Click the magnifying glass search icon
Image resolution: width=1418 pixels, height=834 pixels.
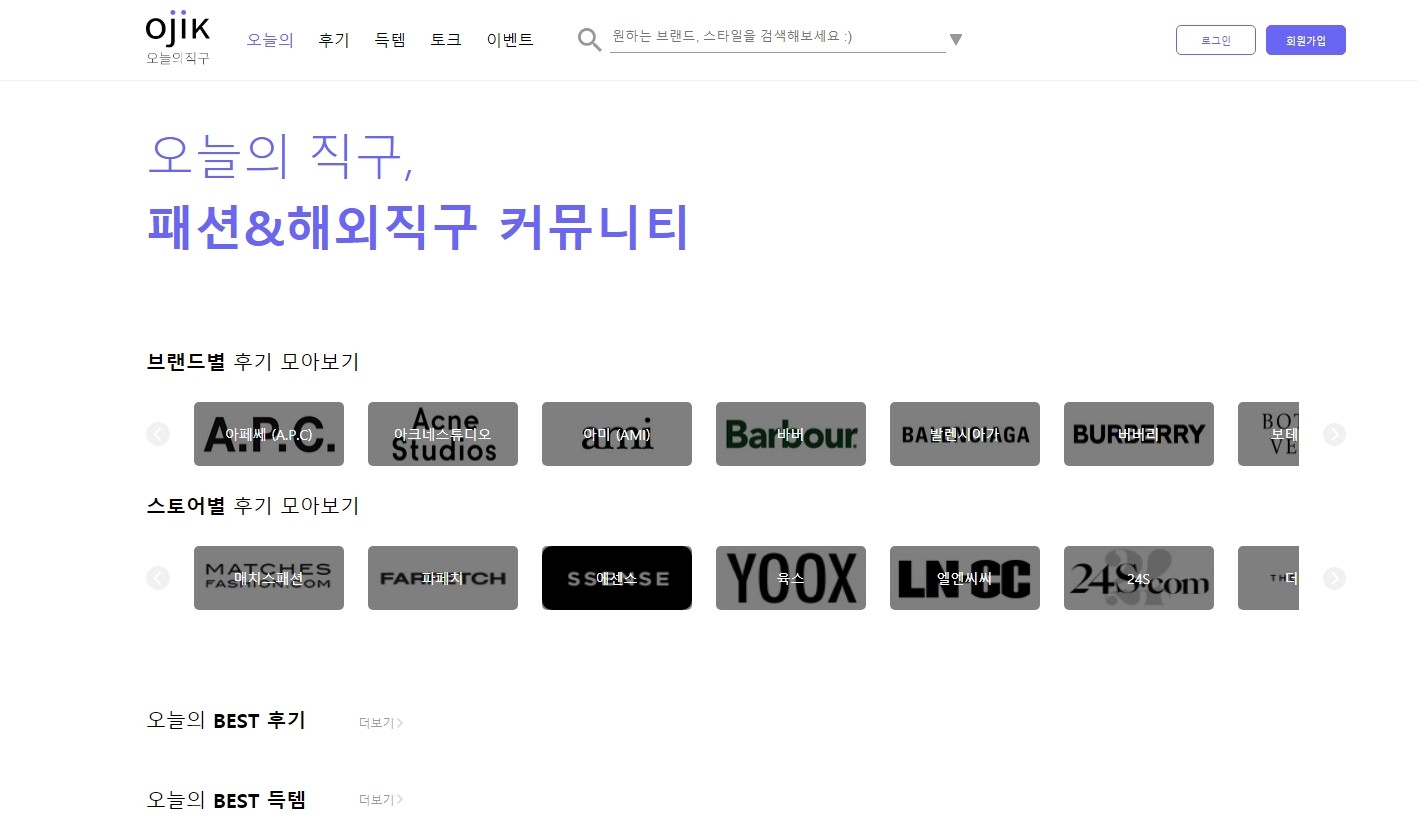click(589, 40)
